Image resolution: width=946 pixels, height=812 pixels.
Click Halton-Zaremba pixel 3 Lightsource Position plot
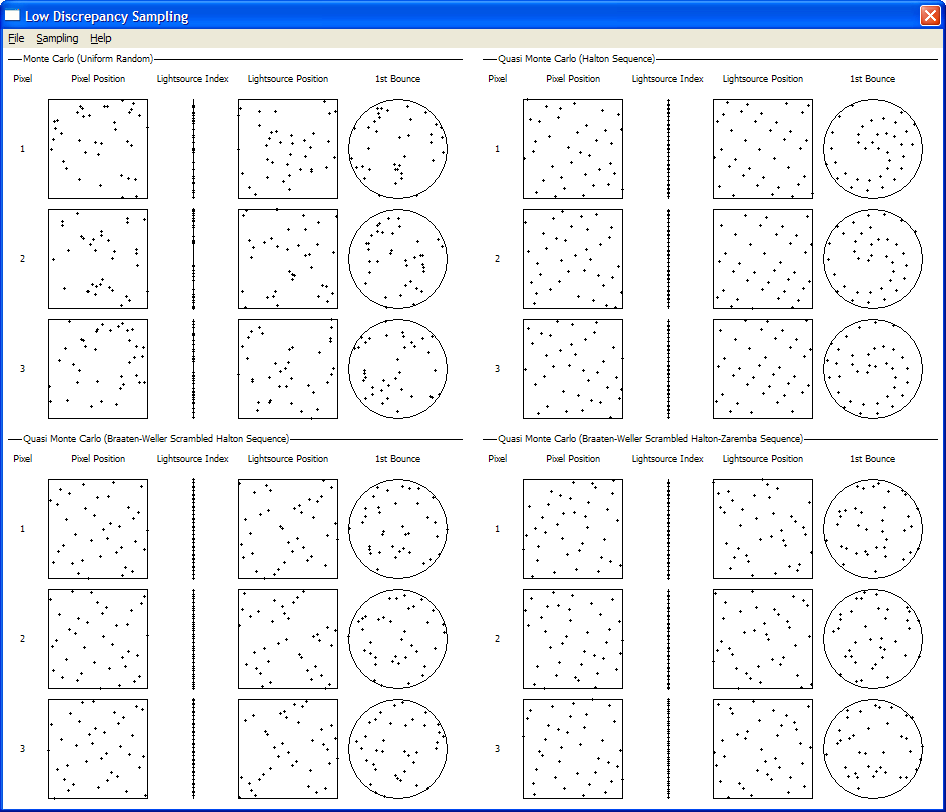tap(763, 749)
